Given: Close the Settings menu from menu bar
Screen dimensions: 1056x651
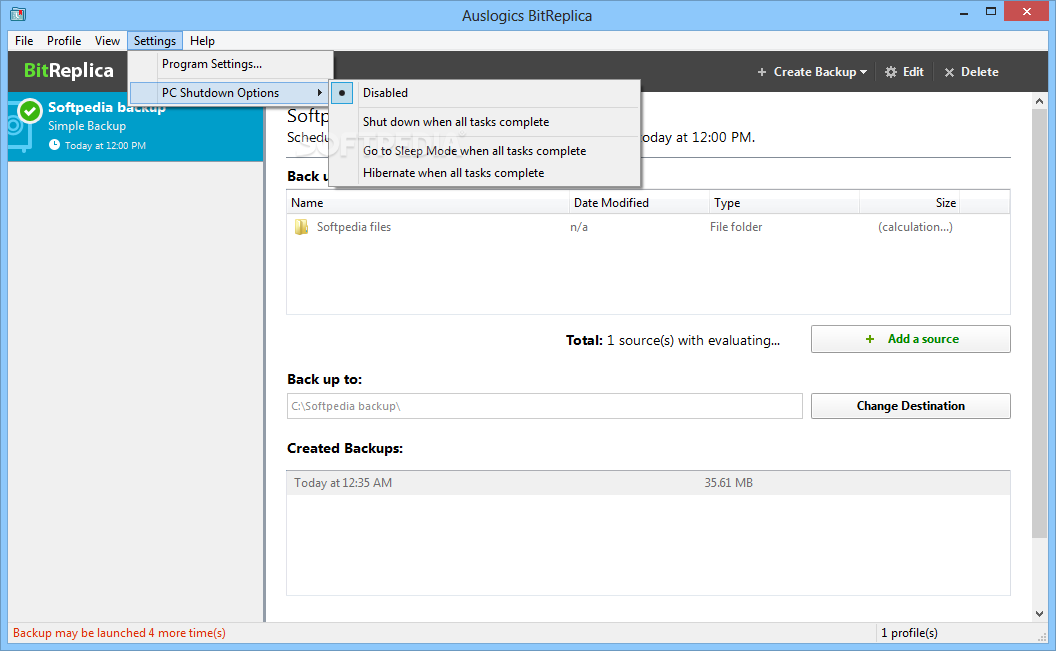Looking at the screenshot, I should 155,41.
